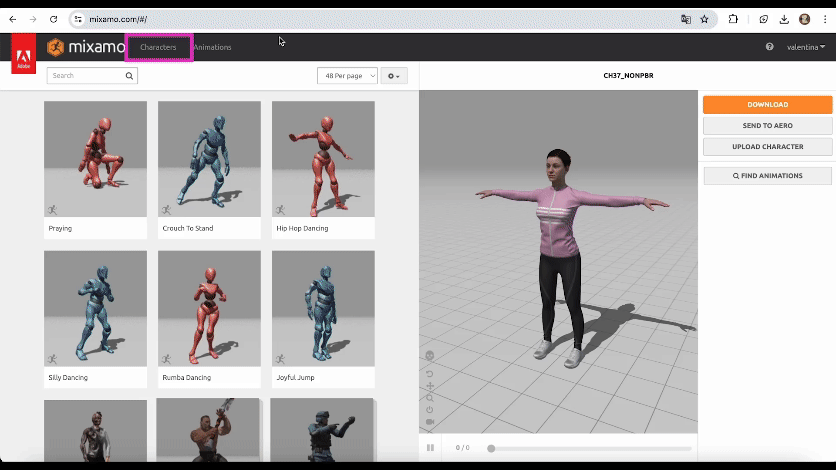Click the animation timeline slider handle
Image resolution: width=836 pixels, height=470 pixels.
click(491, 448)
